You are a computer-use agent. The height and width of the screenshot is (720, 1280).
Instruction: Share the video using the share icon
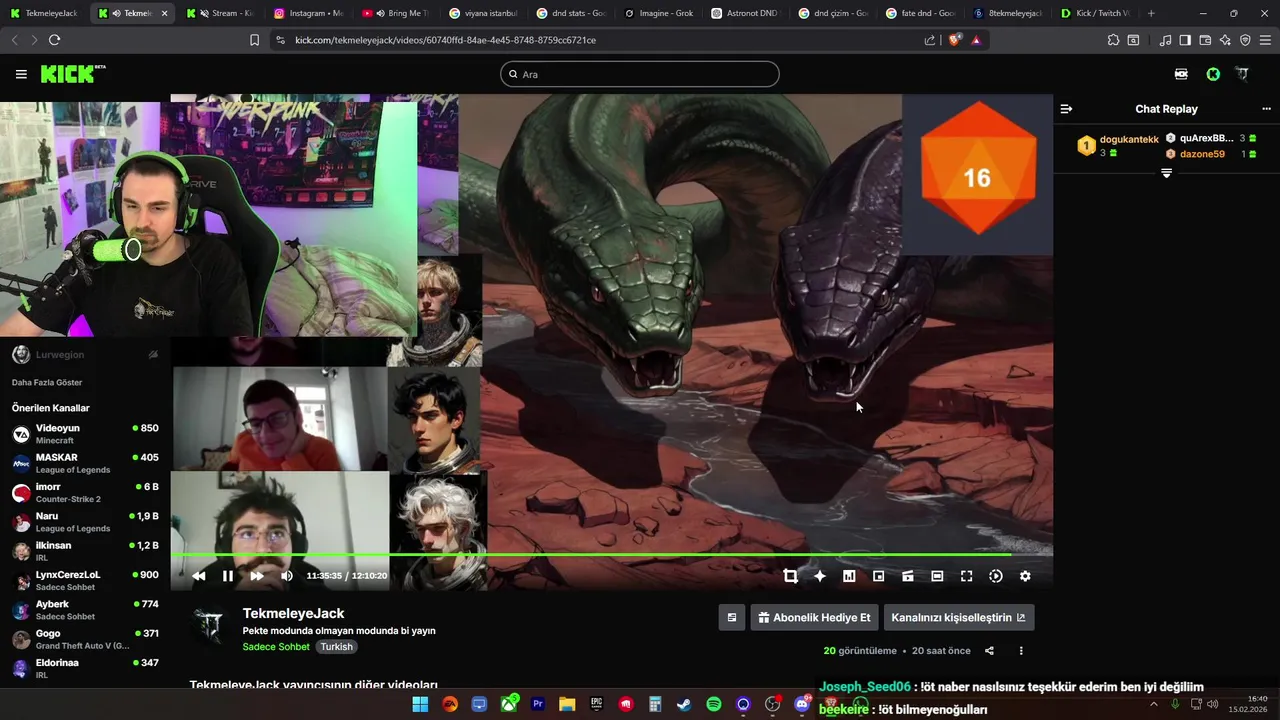(x=989, y=651)
